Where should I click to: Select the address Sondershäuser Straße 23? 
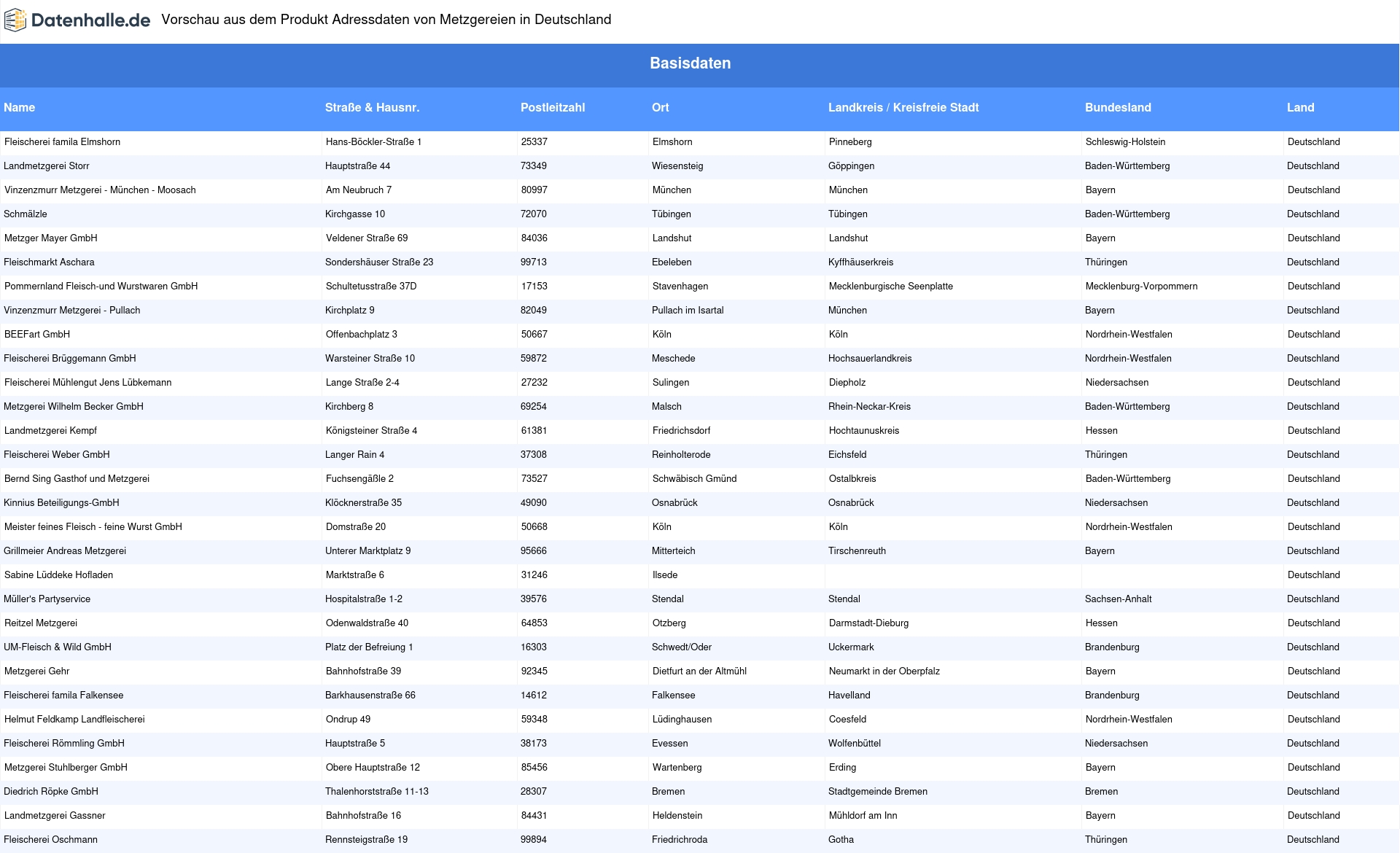click(379, 262)
